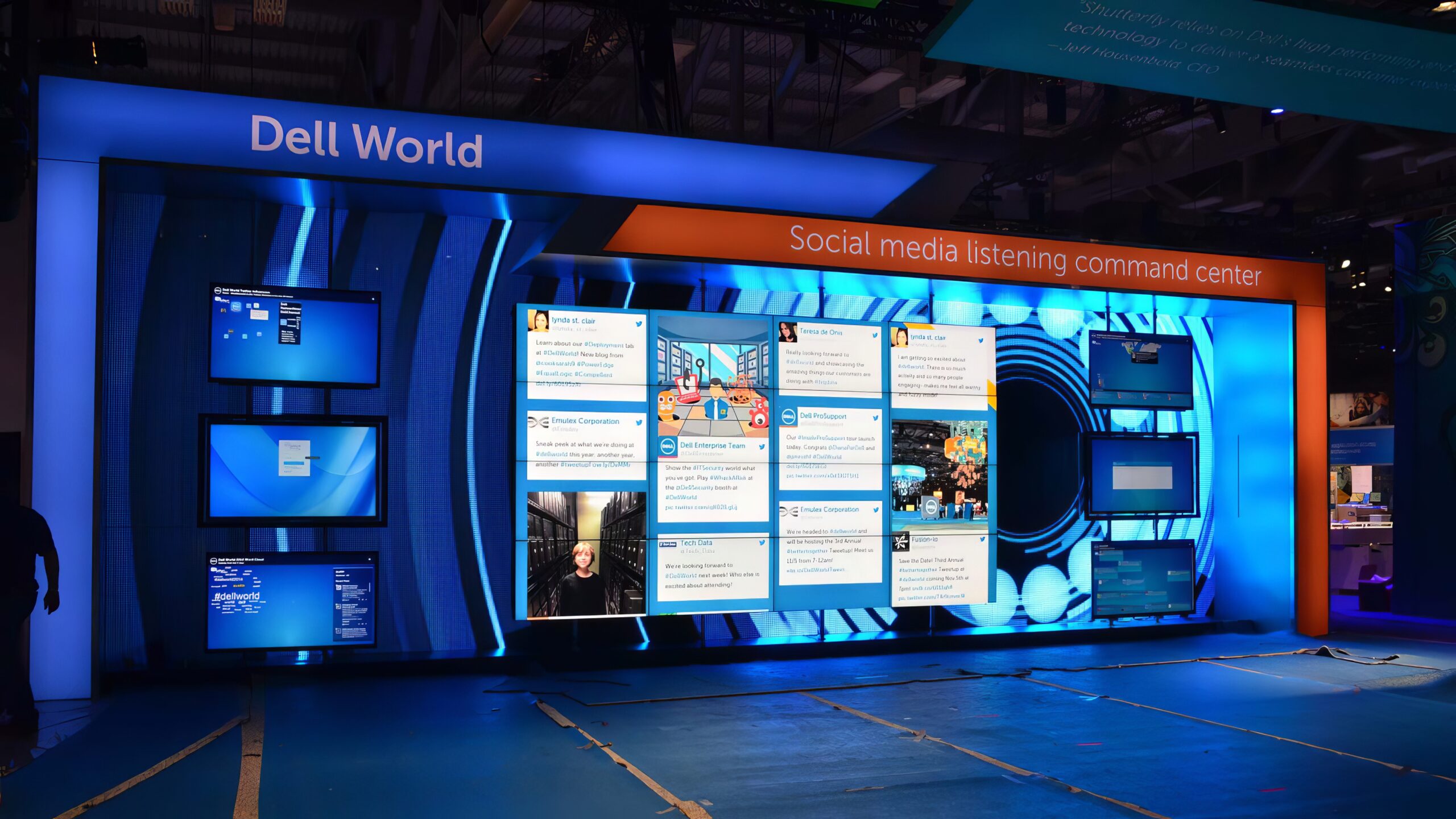Click lynda st. clair avatar on 'I am getting' tweet
The height and width of the screenshot is (819, 1456).
tap(899, 337)
